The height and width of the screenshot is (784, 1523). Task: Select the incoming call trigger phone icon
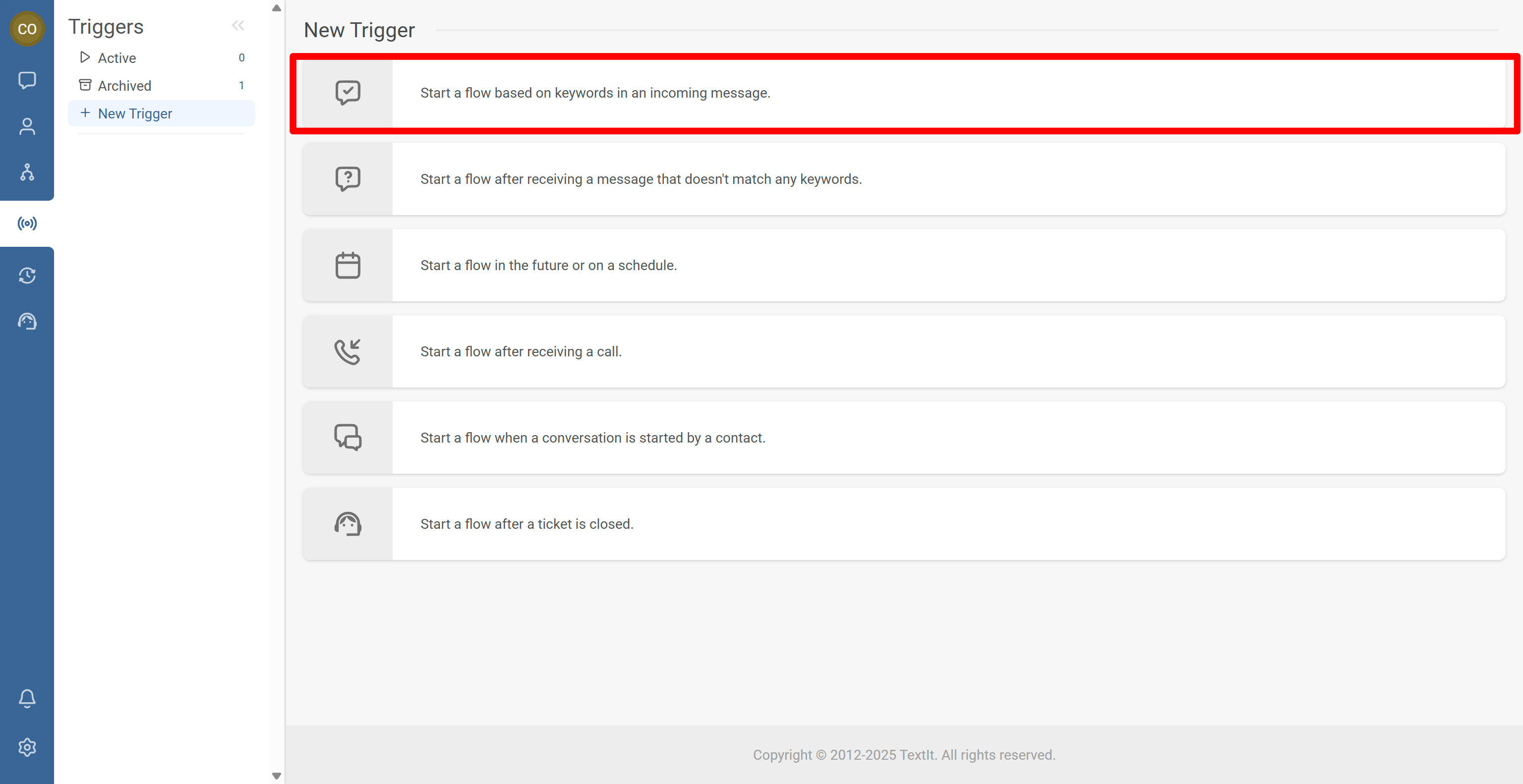pyautogui.click(x=348, y=351)
